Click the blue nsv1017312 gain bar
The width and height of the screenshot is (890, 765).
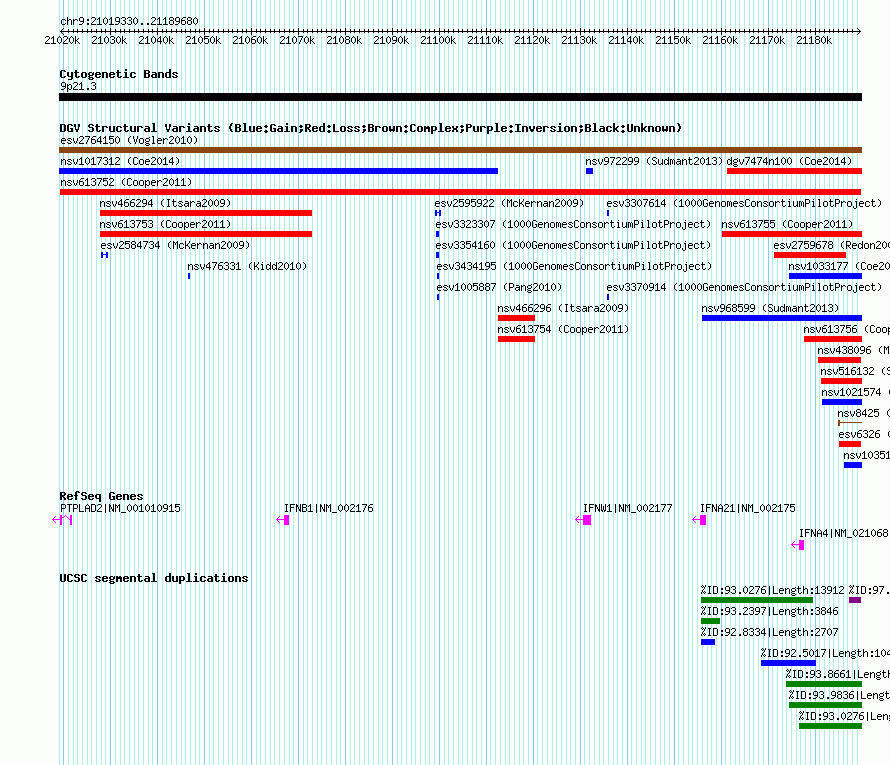point(279,171)
